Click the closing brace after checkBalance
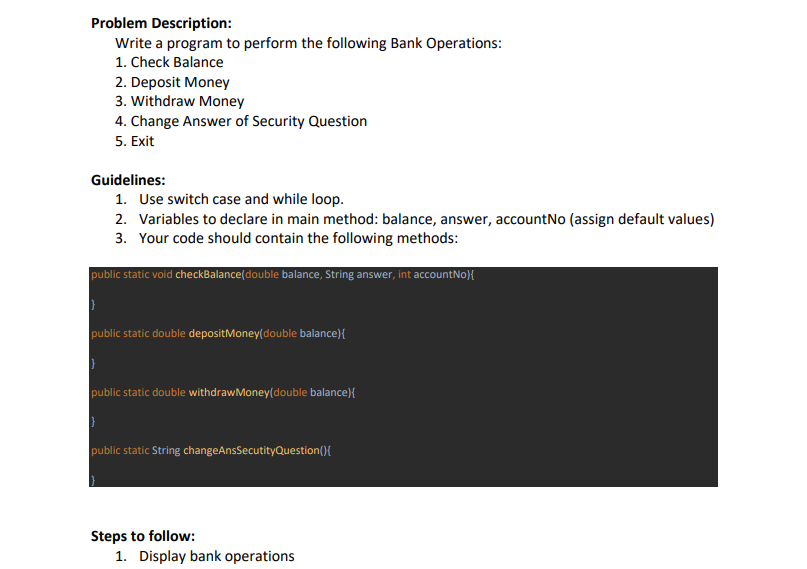The image size is (807, 569). coord(93,305)
